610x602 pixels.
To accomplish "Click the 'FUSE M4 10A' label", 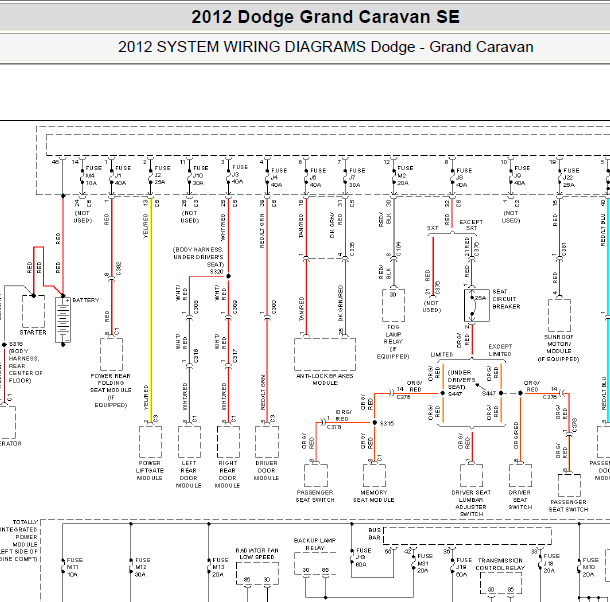I will (x=93, y=176).
